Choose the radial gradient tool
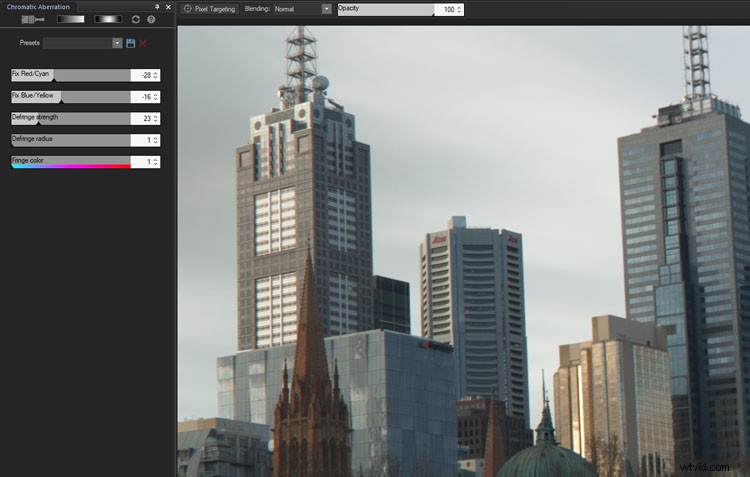The height and width of the screenshot is (477, 750). pyautogui.click(x=108, y=19)
